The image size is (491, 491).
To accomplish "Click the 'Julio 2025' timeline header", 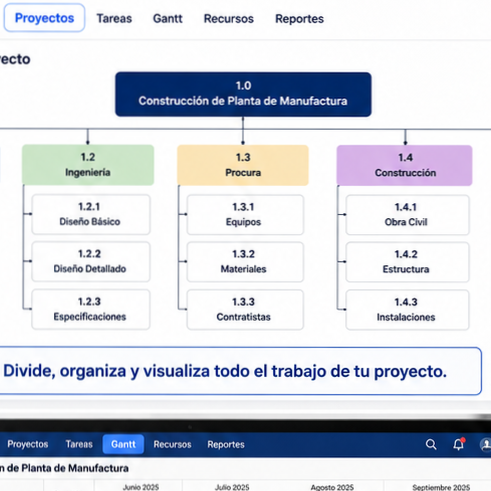I will pos(232,487).
